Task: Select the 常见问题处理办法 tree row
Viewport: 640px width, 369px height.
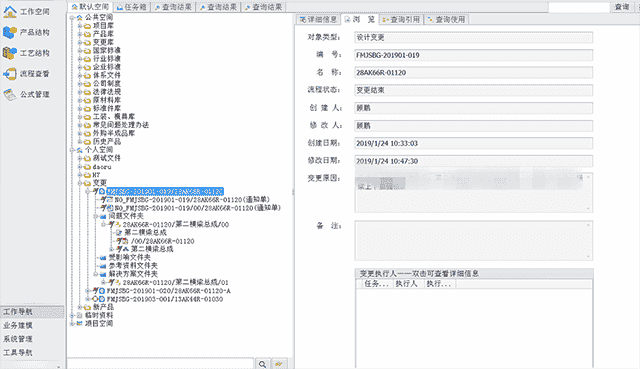Action: (121, 125)
